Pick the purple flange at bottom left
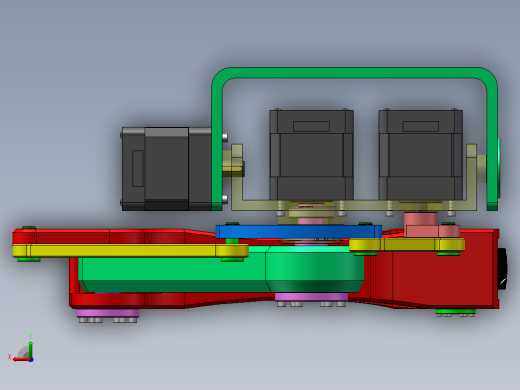520x390 pixels. pyautogui.click(x=108, y=313)
